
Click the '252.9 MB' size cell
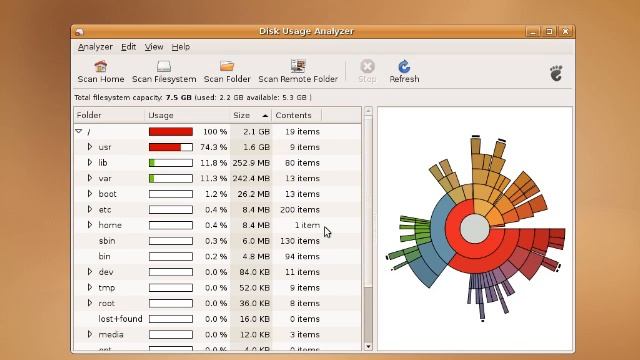coord(251,163)
